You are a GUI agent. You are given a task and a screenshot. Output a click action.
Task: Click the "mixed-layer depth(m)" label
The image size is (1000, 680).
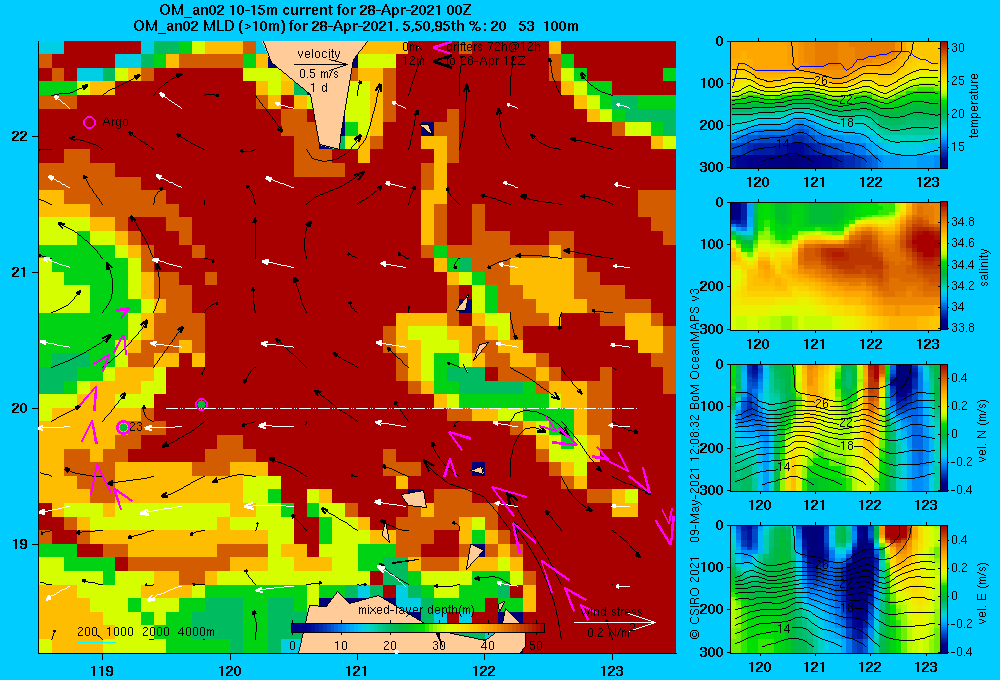(x=415, y=609)
